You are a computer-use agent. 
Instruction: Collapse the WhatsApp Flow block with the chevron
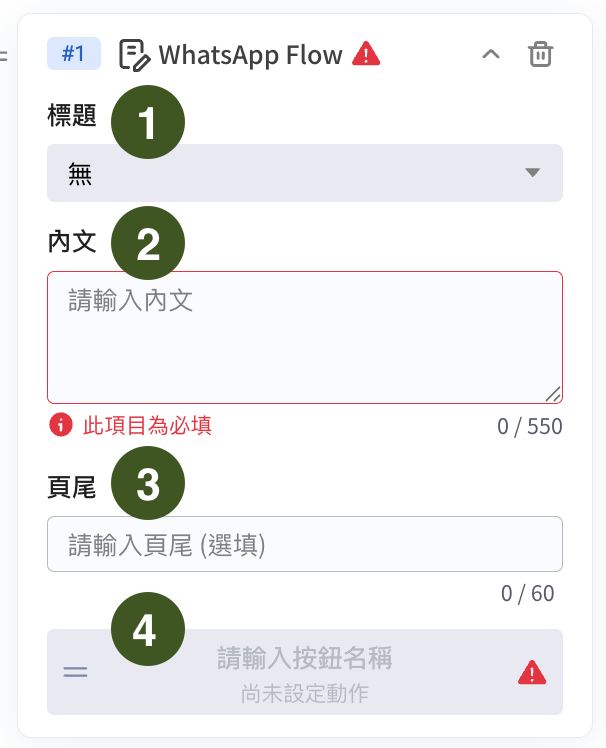pos(490,54)
